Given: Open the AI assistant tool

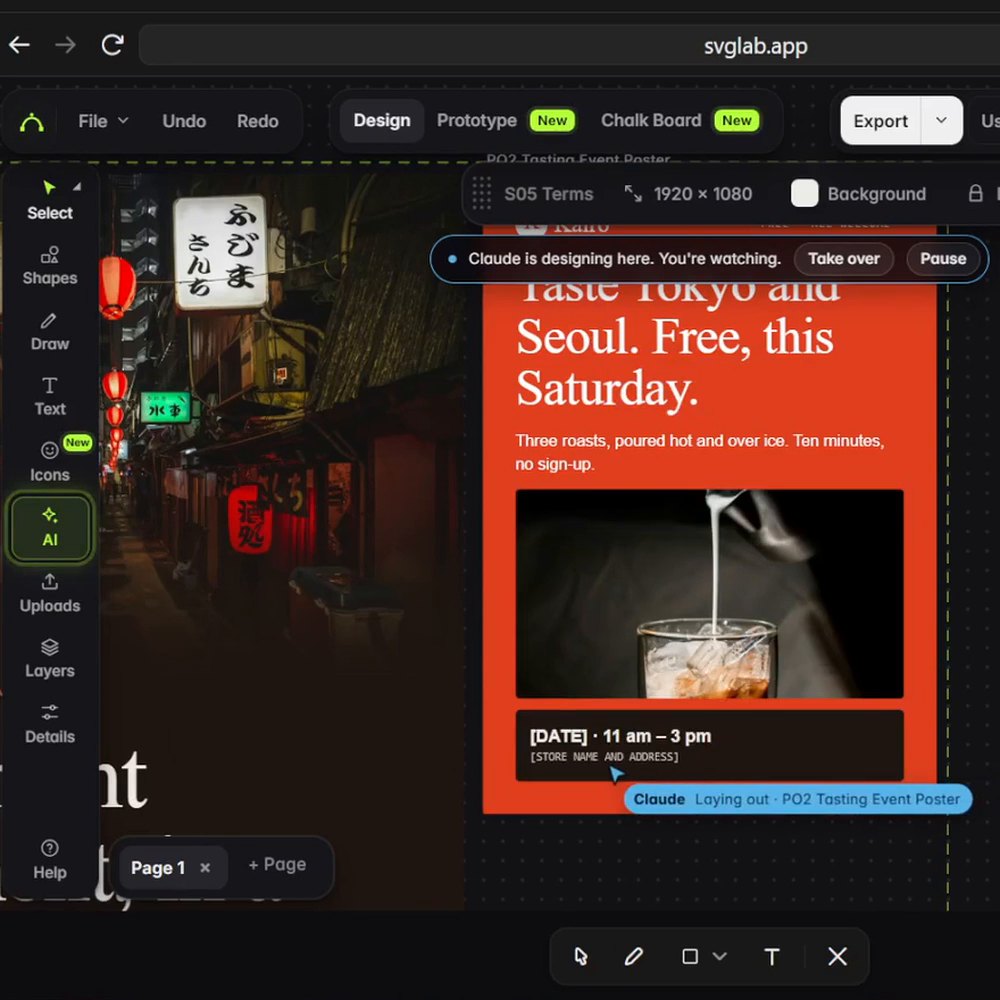Looking at the screenshot, I should coord(50,527).
